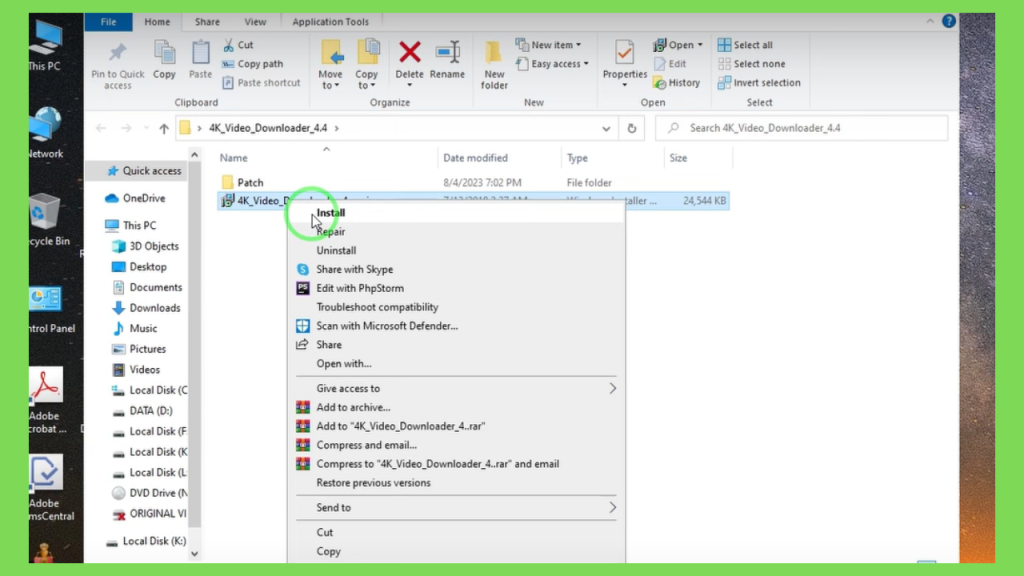1024x576 pixels.
Task: Expand the ribbon Open button dropdown
Action: point(700,45)
